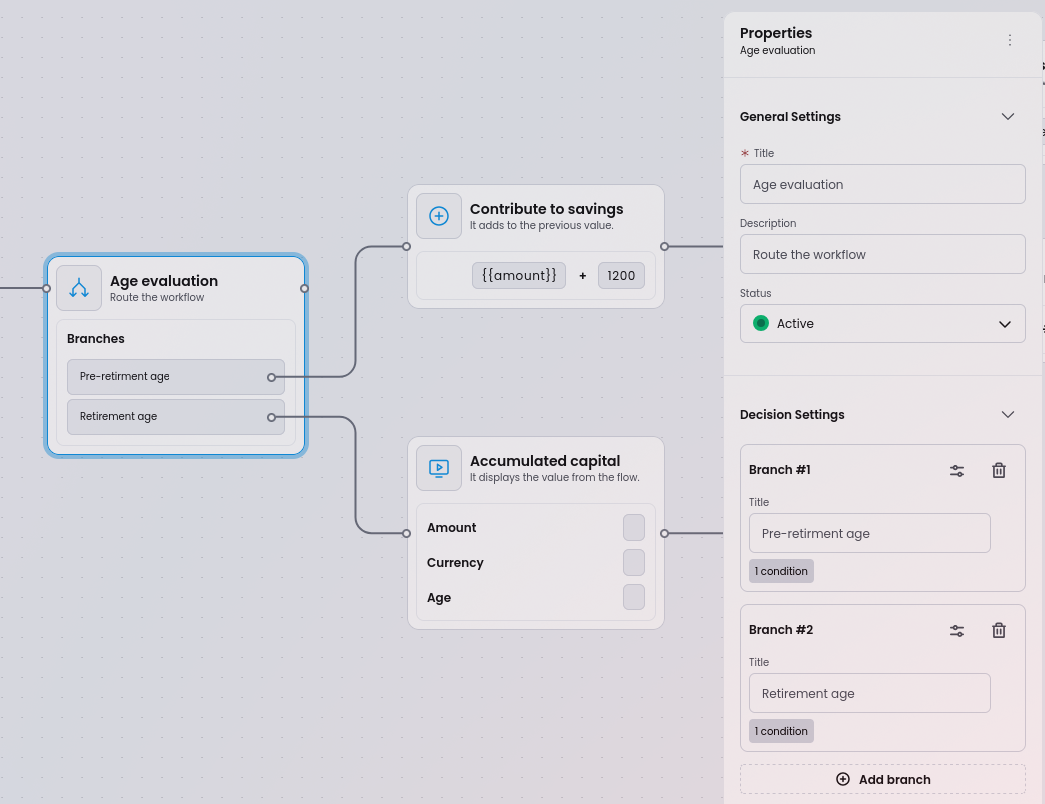Click the 1 condition badge under Branch #1
This screenshot has height=804, width=1045.
coord(781,571)
